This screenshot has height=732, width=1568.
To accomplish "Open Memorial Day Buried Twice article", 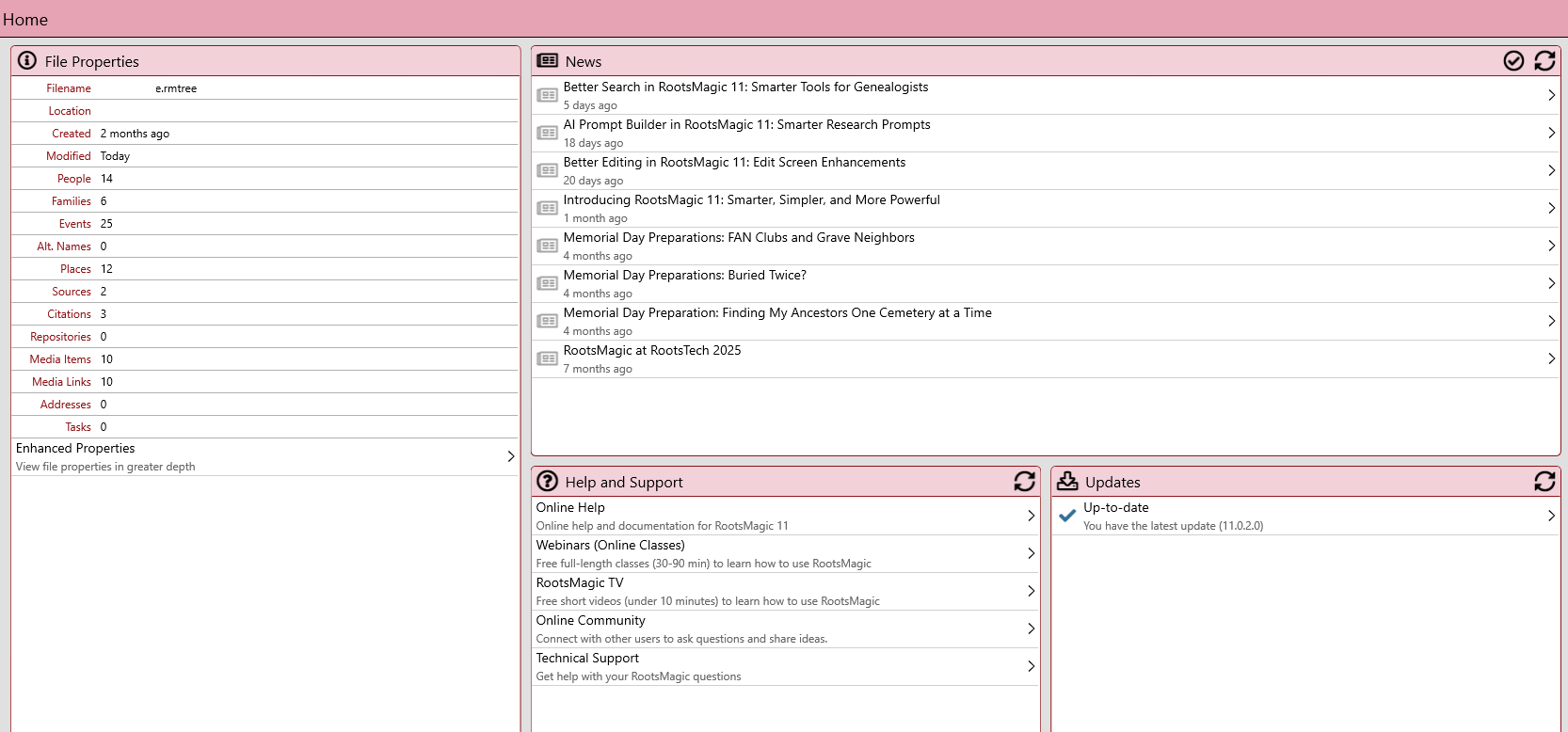I will click(x=1046, y=283).
